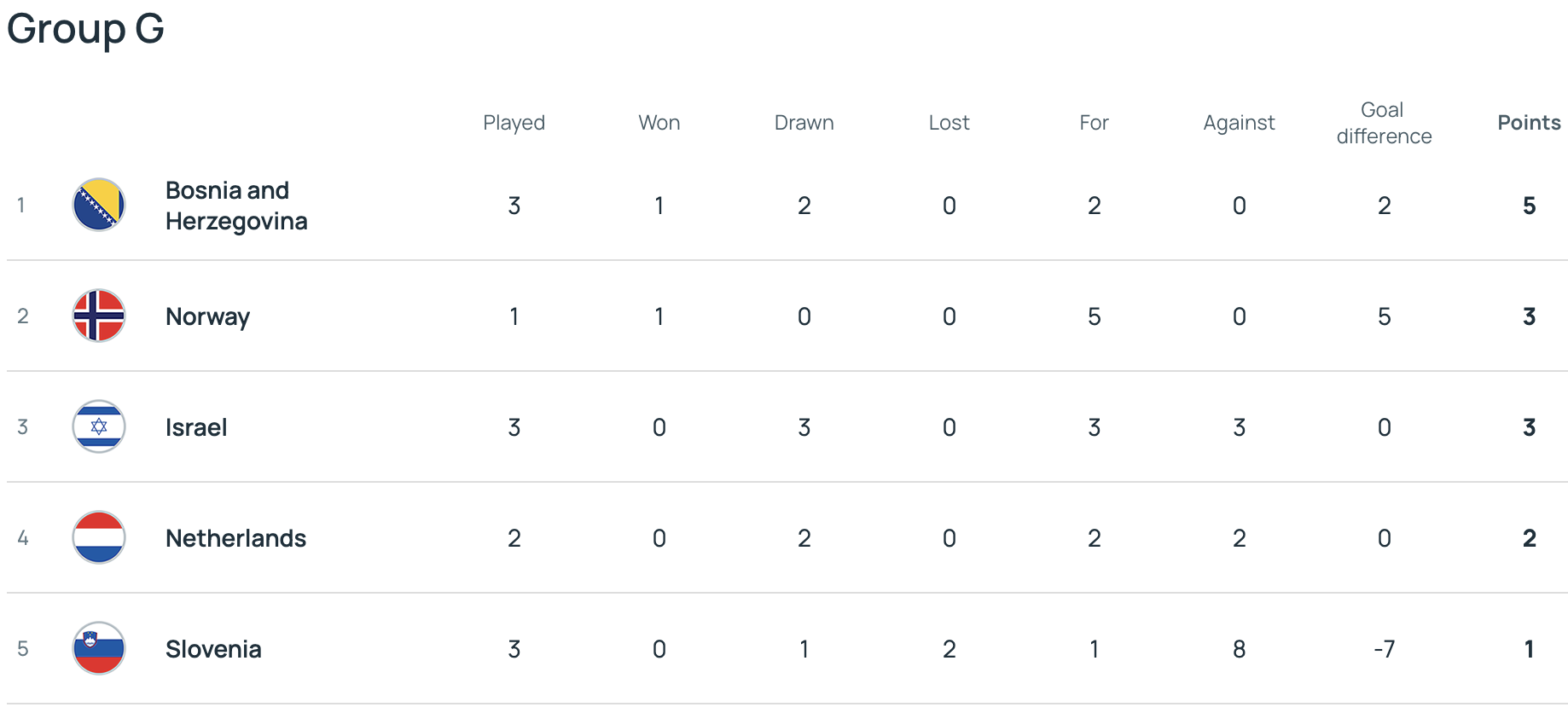Viewport: 1568px width, 713px height.
Task: Click the Group G heading
Action: pos(85,29)
